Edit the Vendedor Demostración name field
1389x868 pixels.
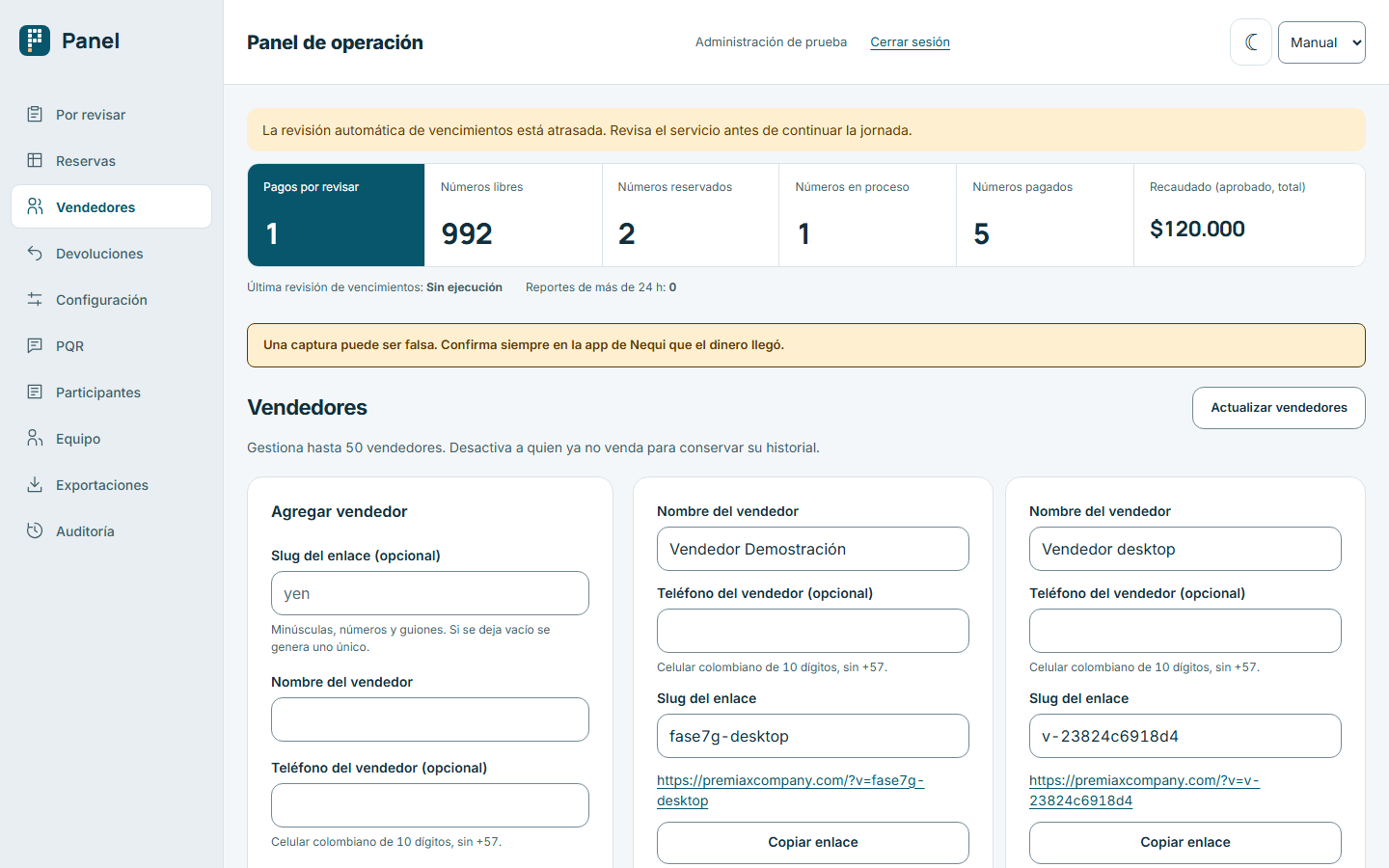(813, 549)
